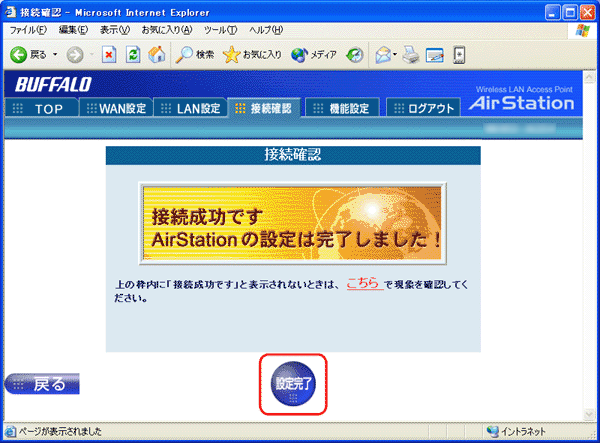600x443 pixels.
Task: Open the お気に入り(A) menu
Action: click(167, 30)
